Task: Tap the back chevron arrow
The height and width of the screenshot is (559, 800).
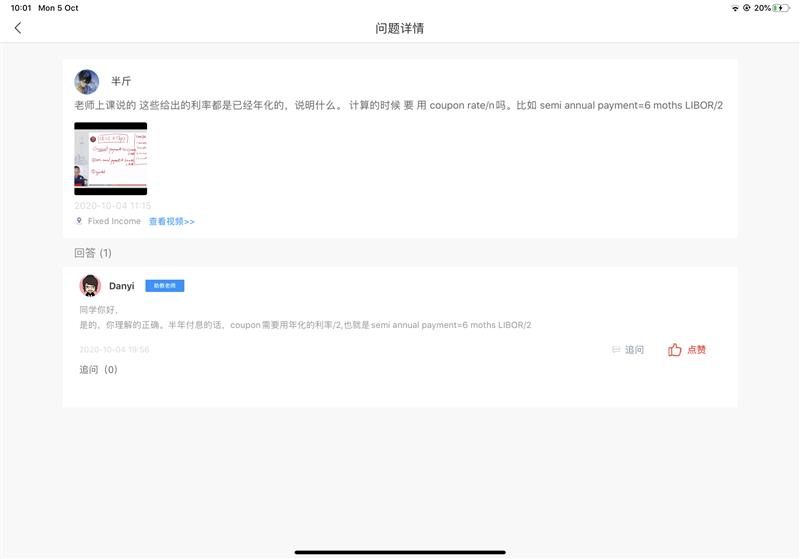Action: tap(17, 28)
